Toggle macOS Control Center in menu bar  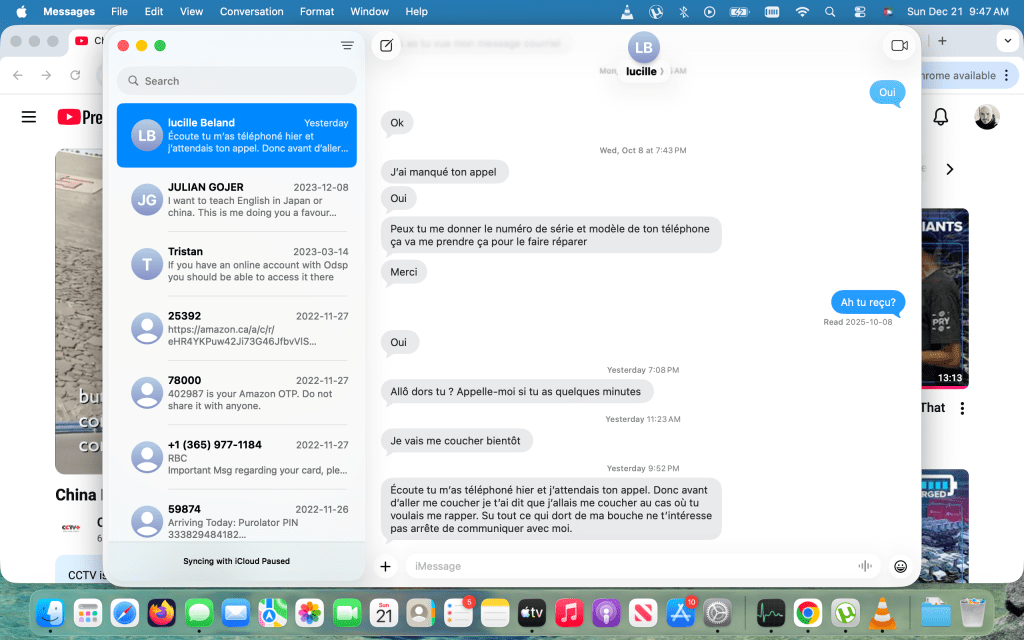coord(859,12)
